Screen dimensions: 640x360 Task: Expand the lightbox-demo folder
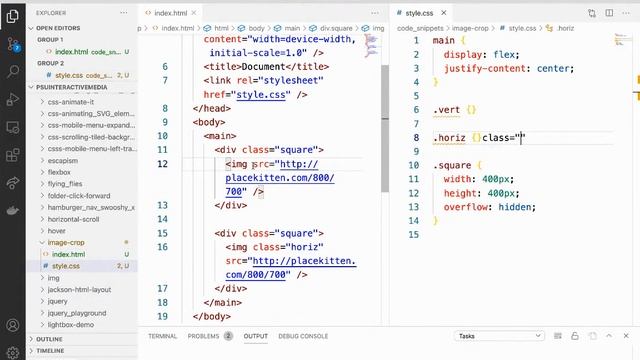click(71, 325)
